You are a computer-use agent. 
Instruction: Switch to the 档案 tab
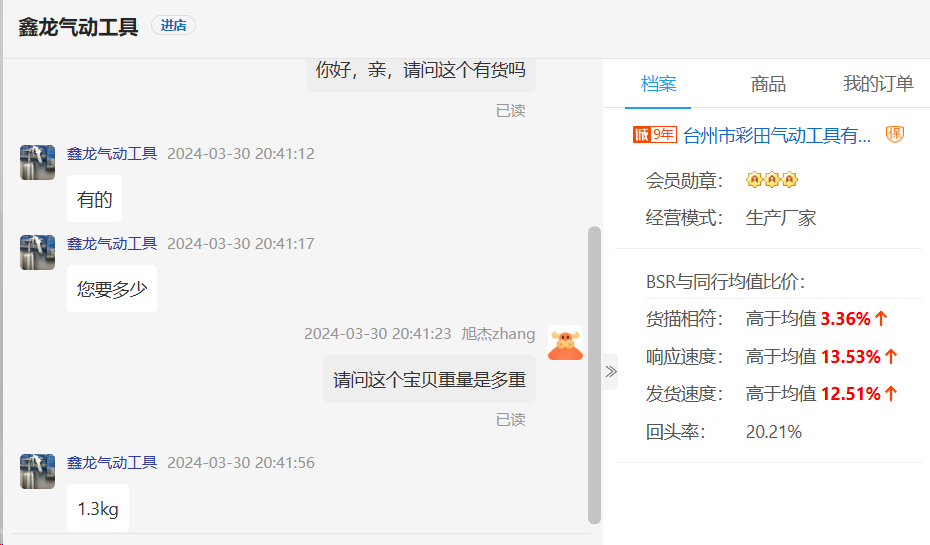pyautogui.click(x=658, y=84)
